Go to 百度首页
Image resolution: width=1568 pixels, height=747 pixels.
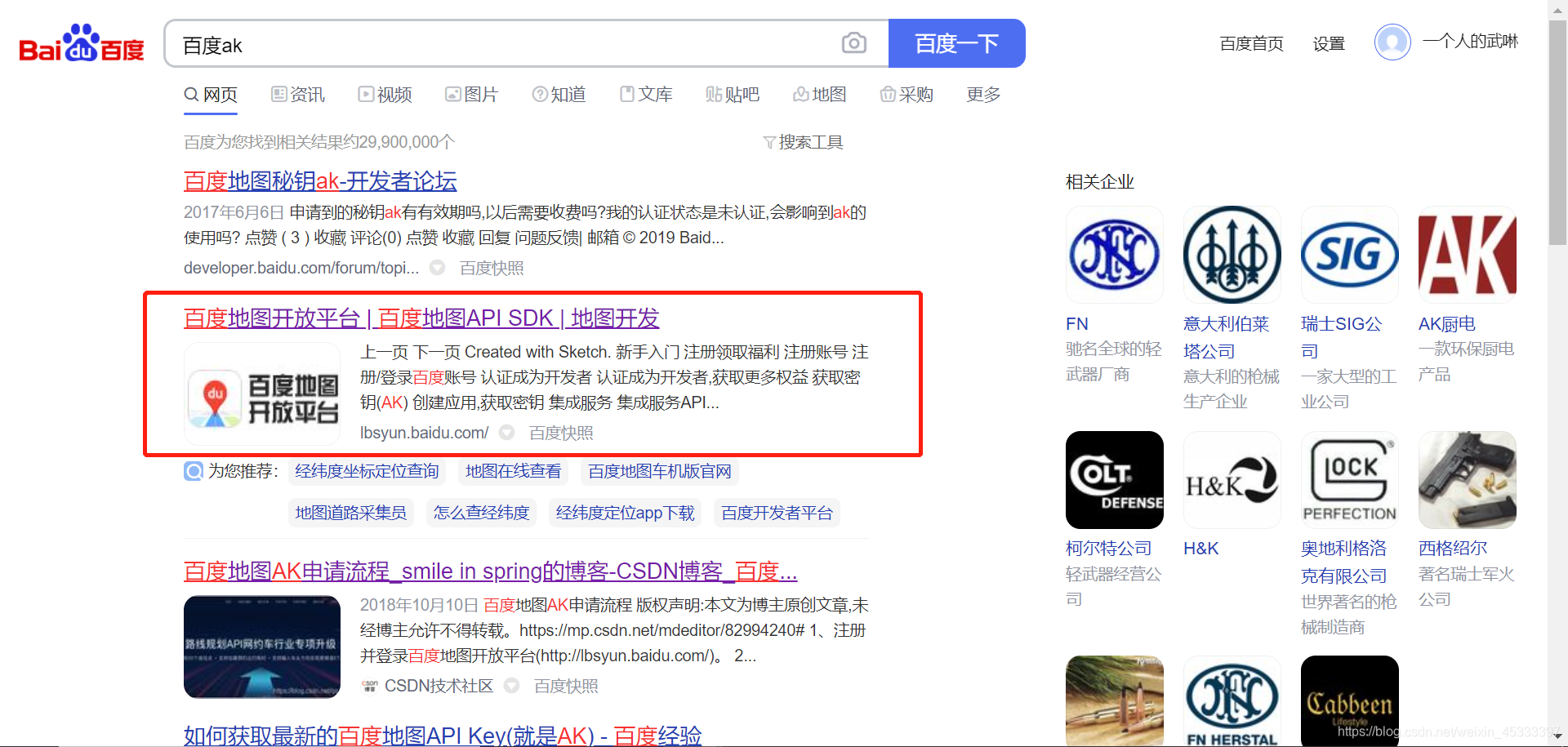(1251, 43)
